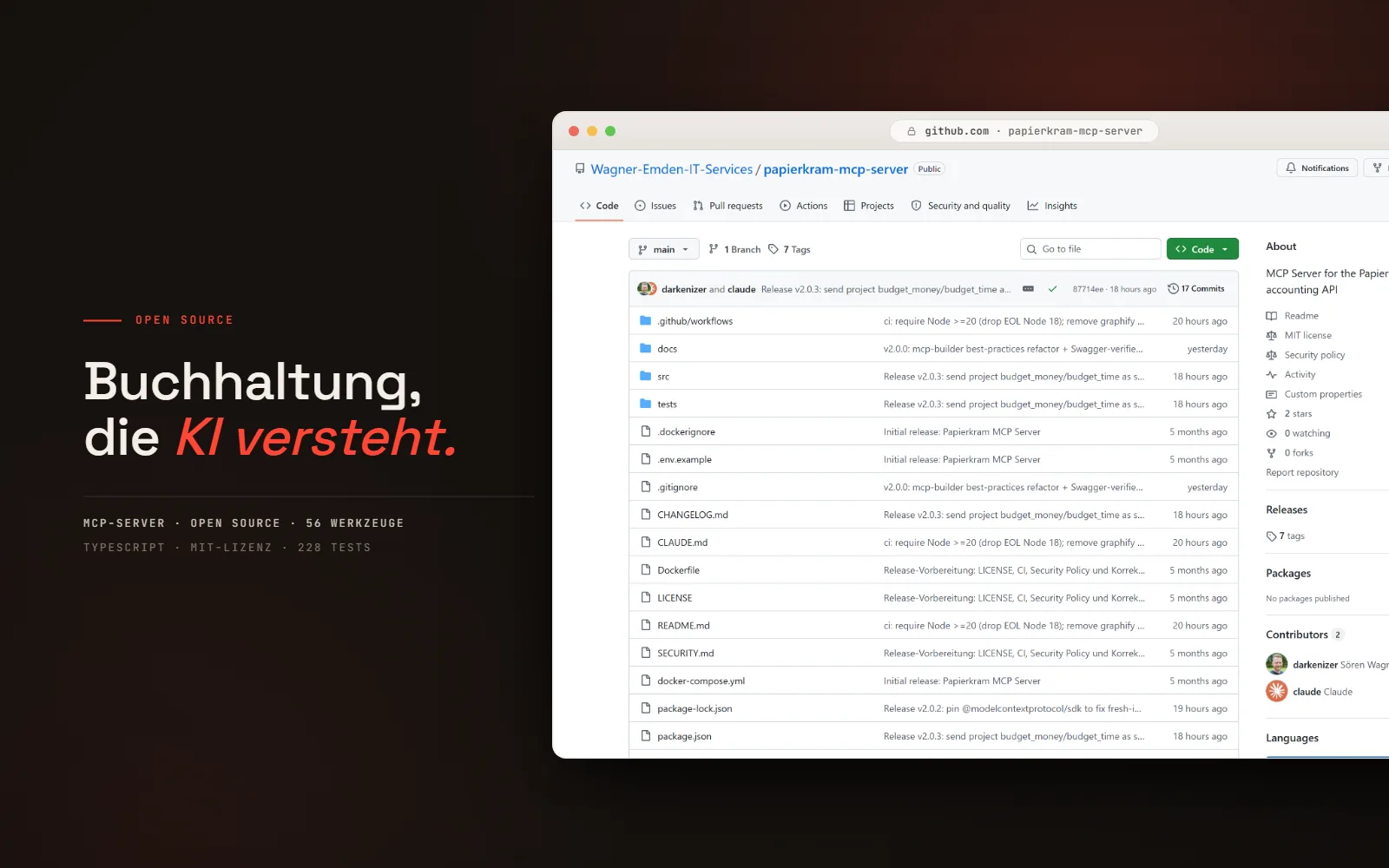Click the fork icon button next to Notifications

click(1377, 168)
